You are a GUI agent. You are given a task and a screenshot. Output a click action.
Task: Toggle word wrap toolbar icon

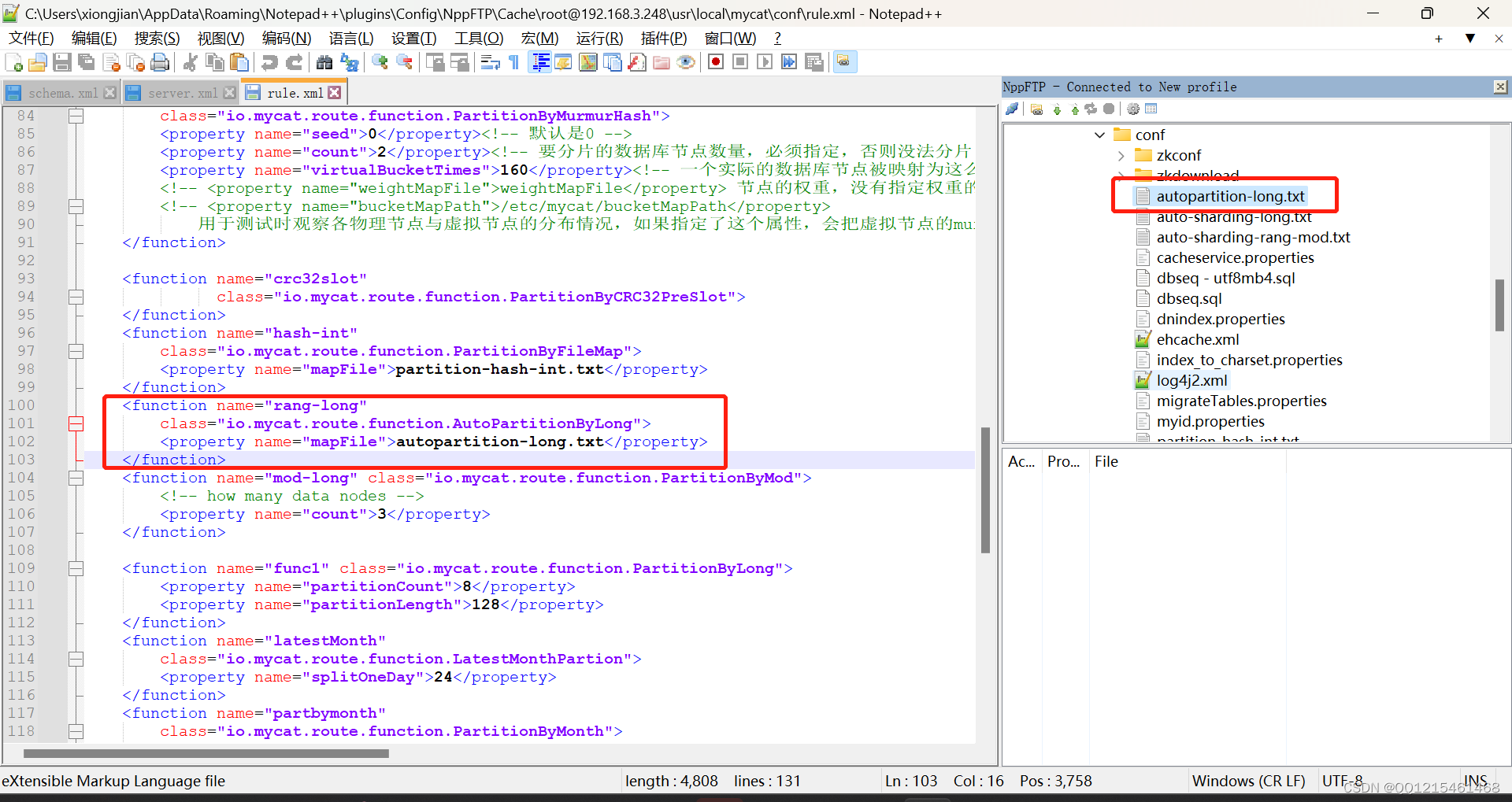tap(490, 63)
